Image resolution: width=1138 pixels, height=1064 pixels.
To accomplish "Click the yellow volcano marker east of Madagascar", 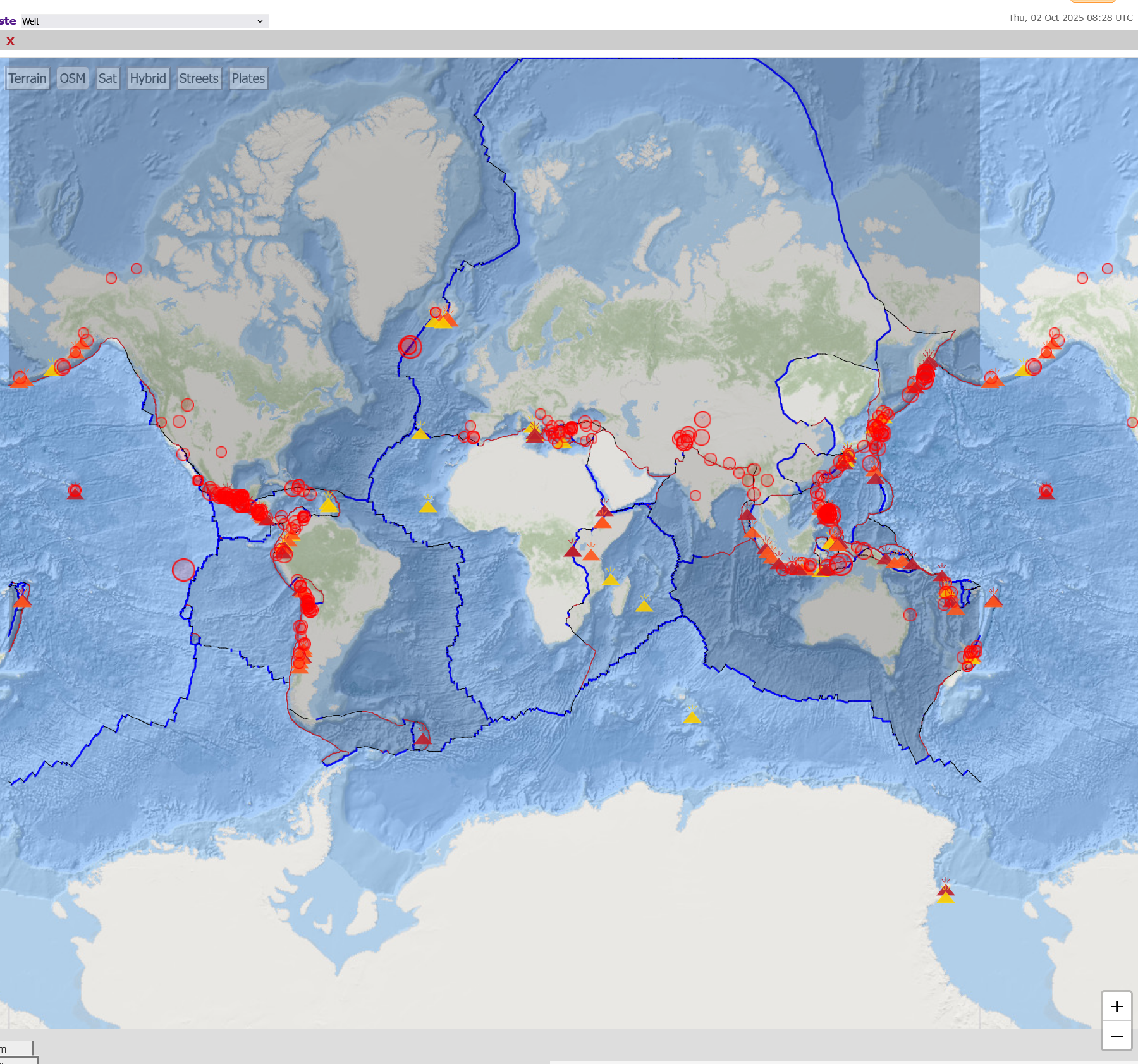I will point(644,606).
